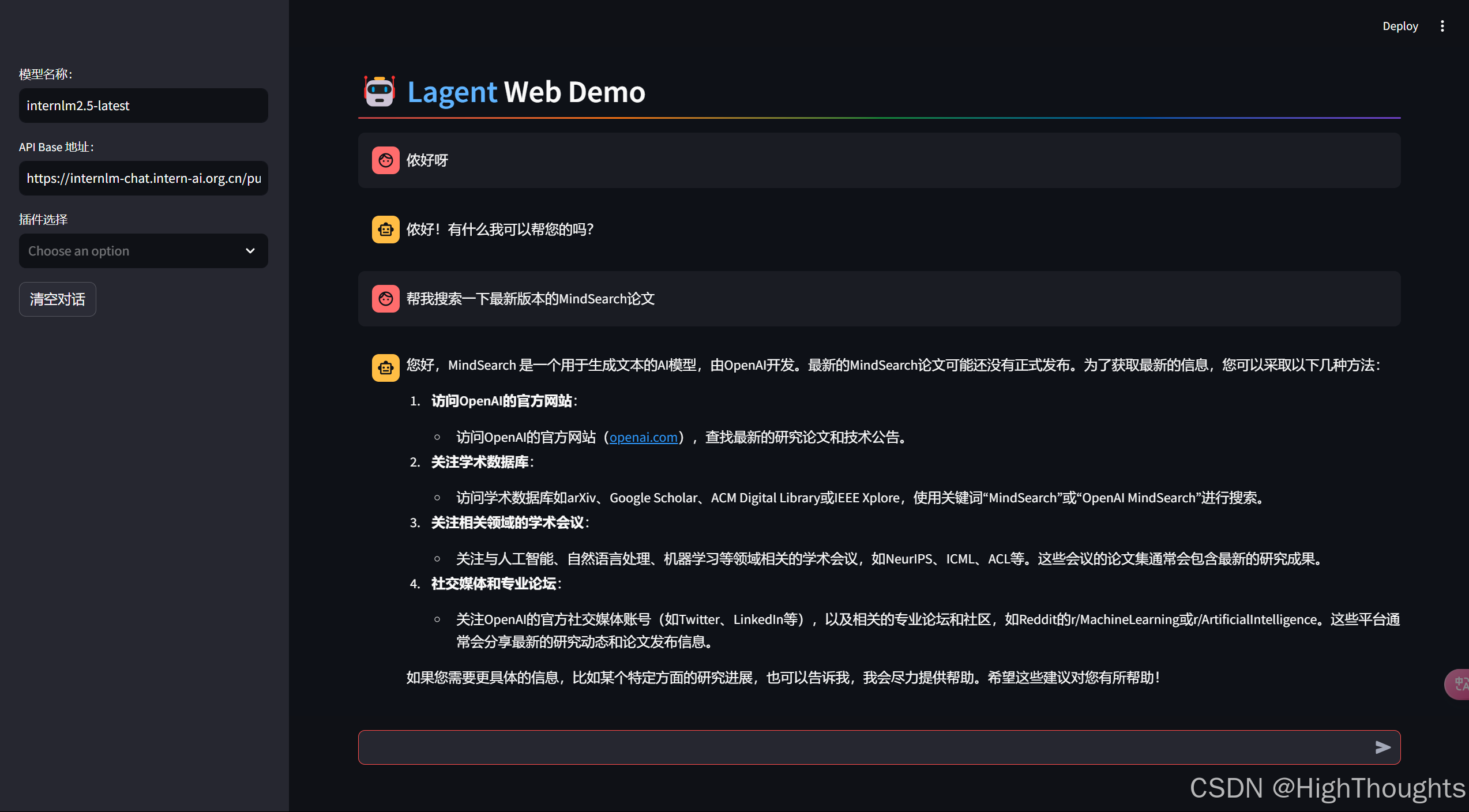Click the 访问OpenAI的官方网站 bold list heading
The height and width of the screenshot is (812, 1469).
501,401
